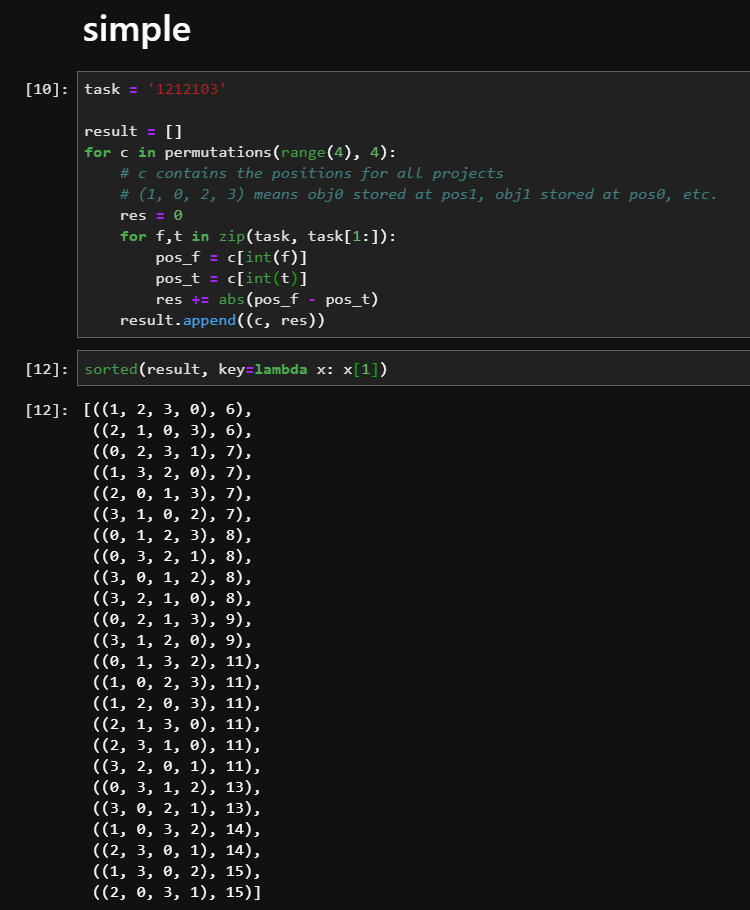
Task: Click the "simple" markdown heading
Action: 136,30
